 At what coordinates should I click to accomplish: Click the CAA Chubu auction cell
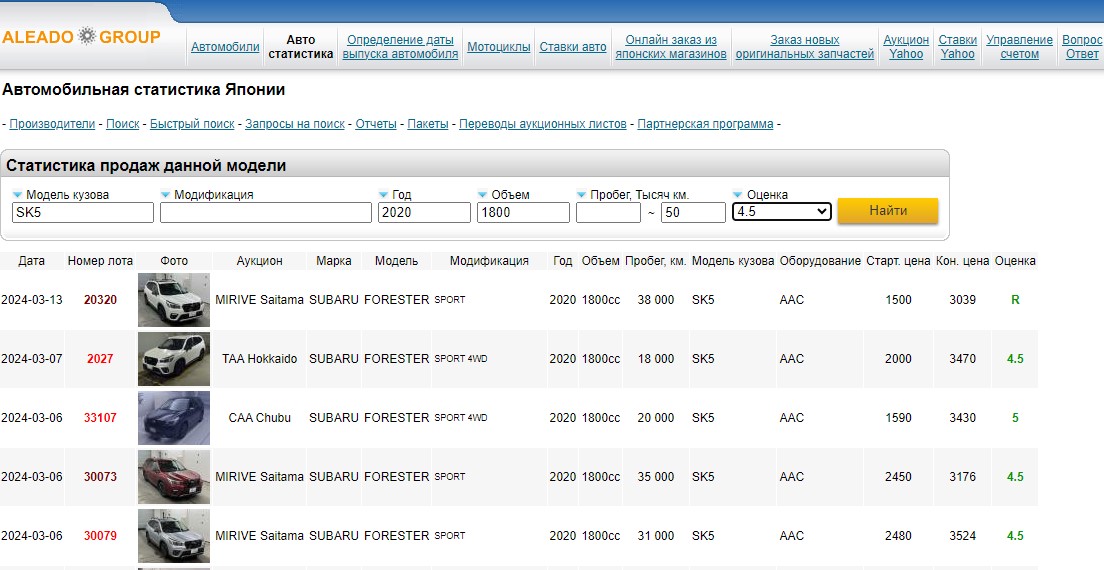(260, 418)
